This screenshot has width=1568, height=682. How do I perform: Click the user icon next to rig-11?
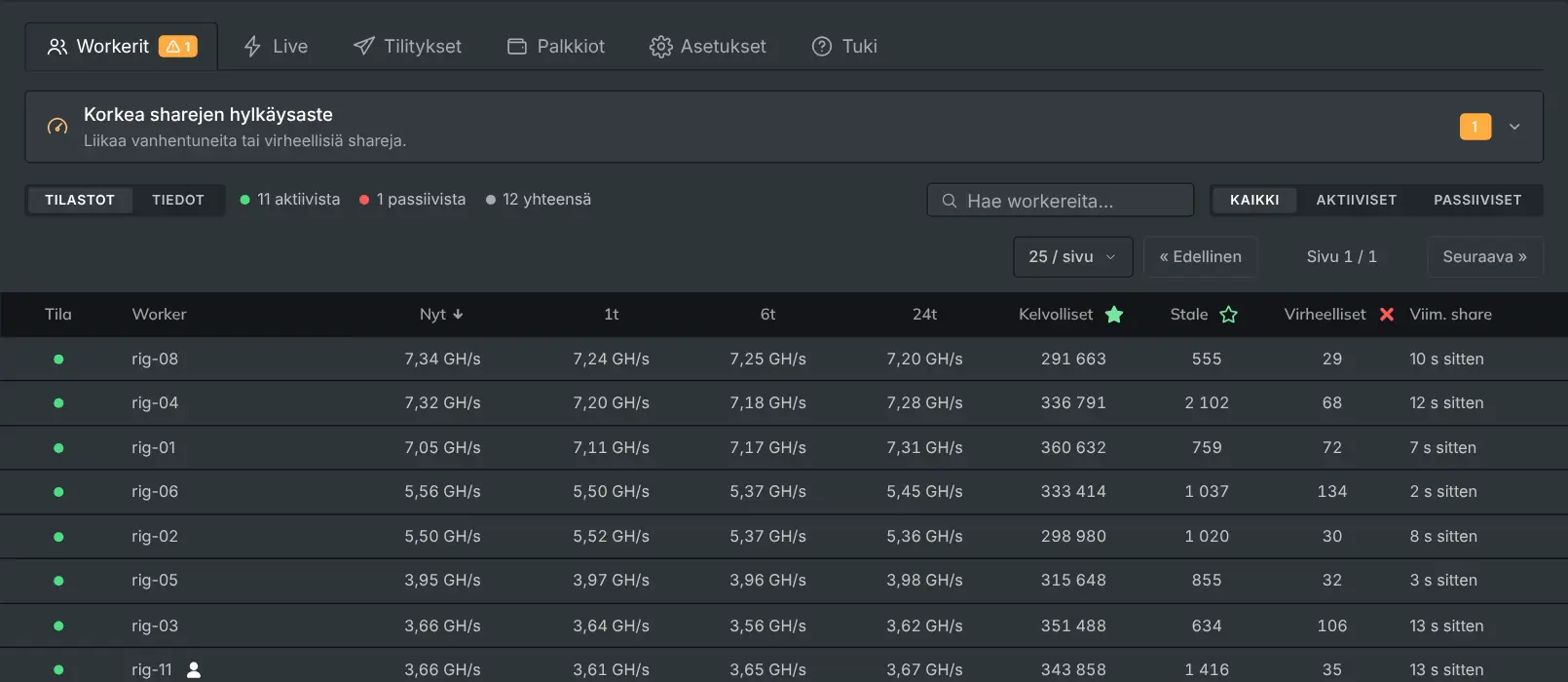[x=194, y=669]
